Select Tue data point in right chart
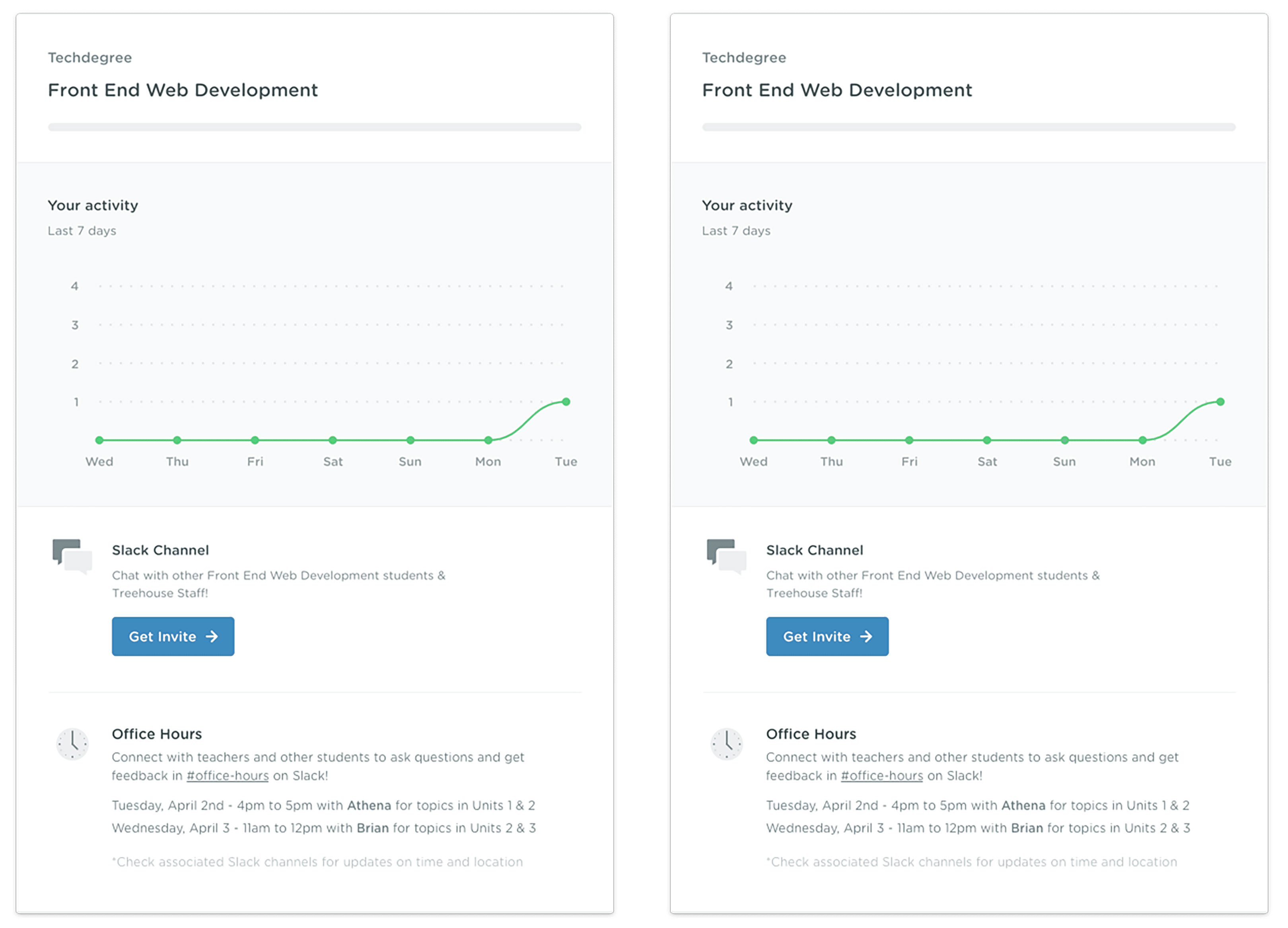The width and height of the screenshot is (1288, 928). [1220, 401]
